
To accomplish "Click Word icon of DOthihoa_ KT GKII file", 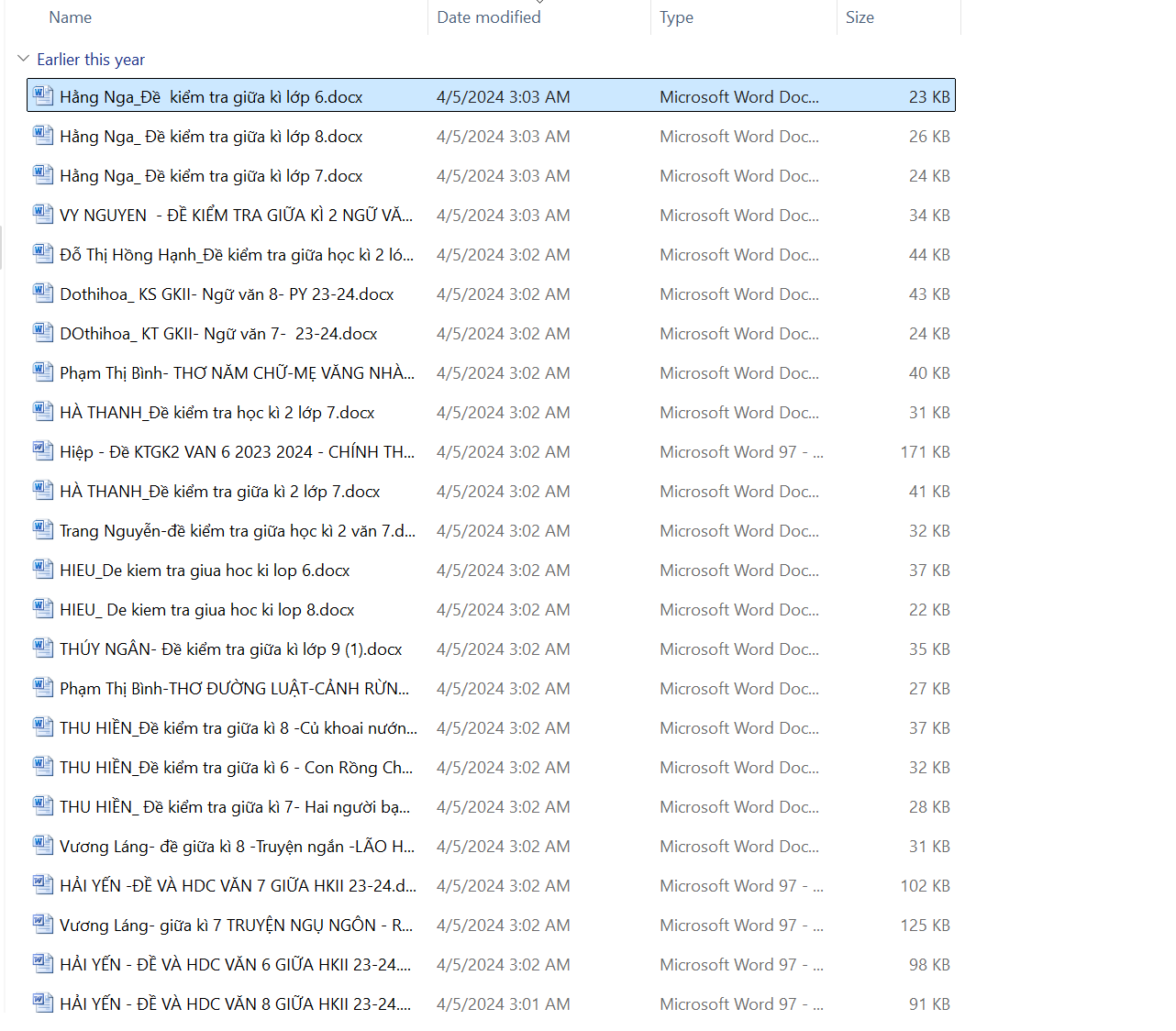I will (x=43, y=332).
